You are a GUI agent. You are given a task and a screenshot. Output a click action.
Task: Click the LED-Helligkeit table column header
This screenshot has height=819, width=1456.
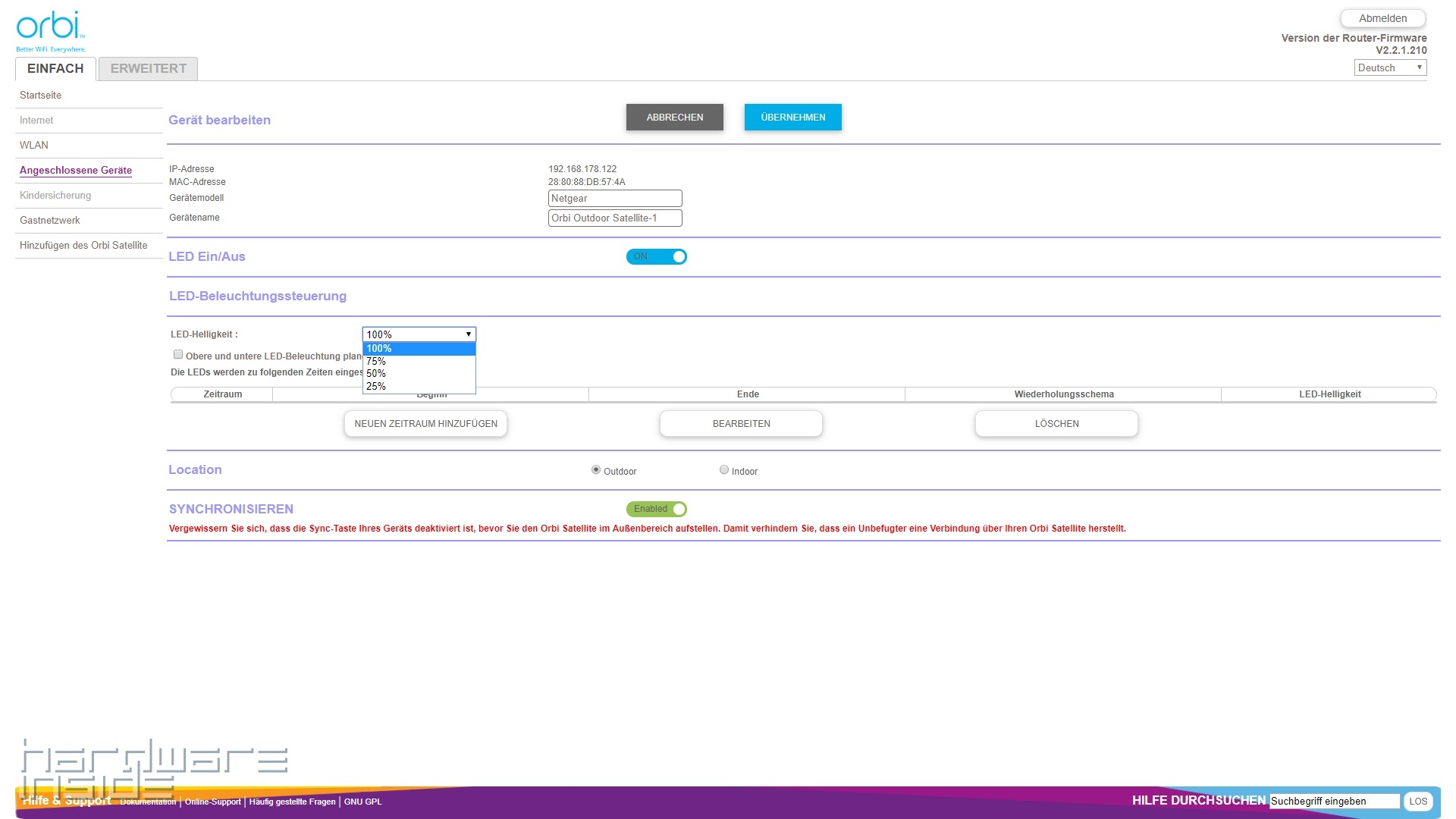[1329, 394]
